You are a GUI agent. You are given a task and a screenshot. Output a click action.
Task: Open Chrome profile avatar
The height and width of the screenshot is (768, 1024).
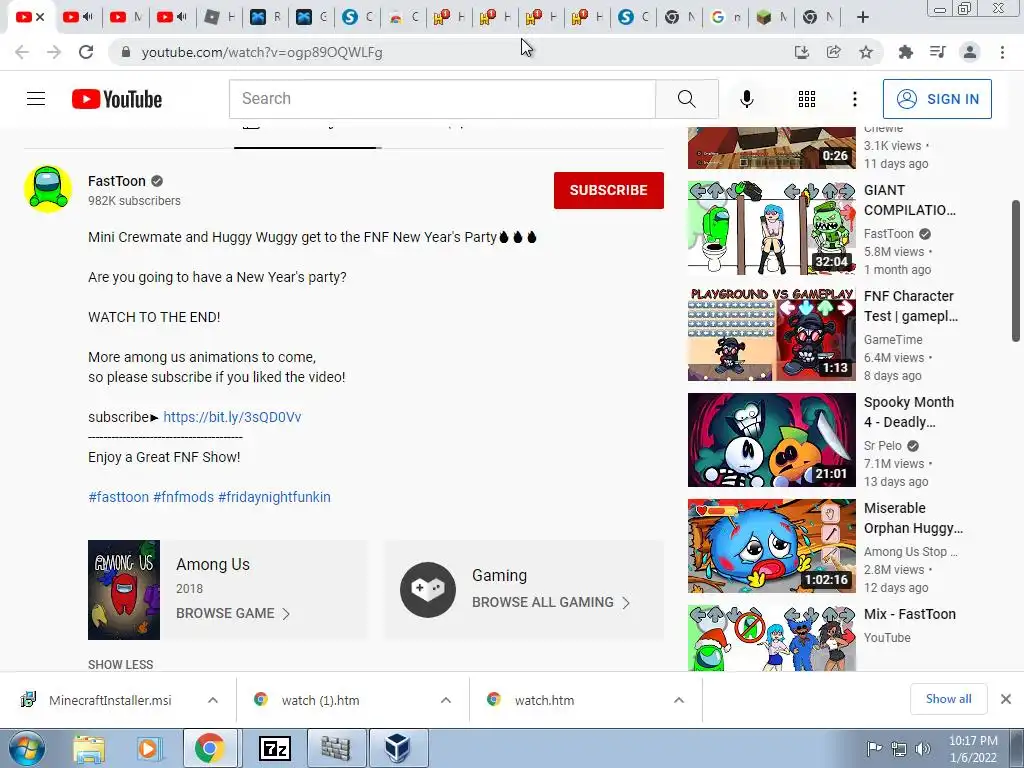point(970,52)
